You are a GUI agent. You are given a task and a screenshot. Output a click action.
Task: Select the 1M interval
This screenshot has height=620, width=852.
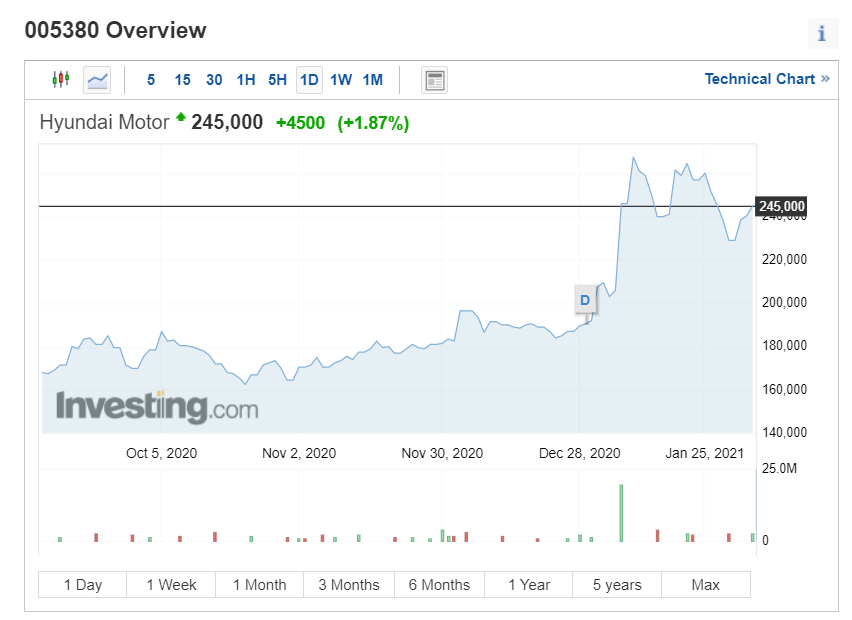(373, 80)
